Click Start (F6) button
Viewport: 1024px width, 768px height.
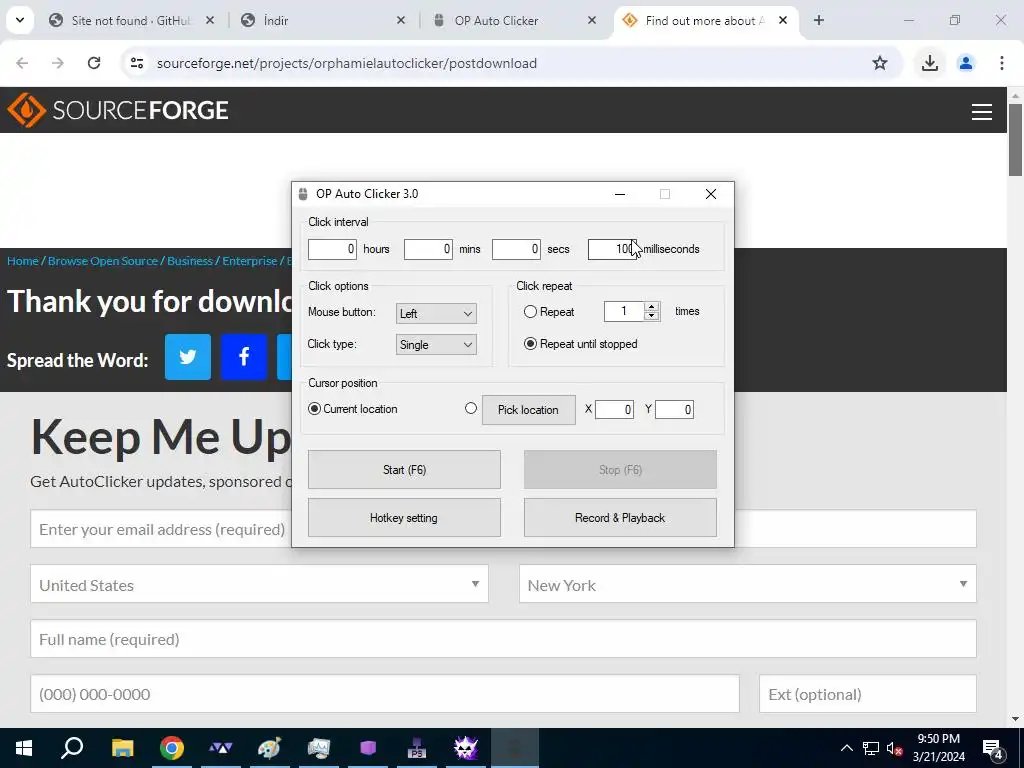404,470
